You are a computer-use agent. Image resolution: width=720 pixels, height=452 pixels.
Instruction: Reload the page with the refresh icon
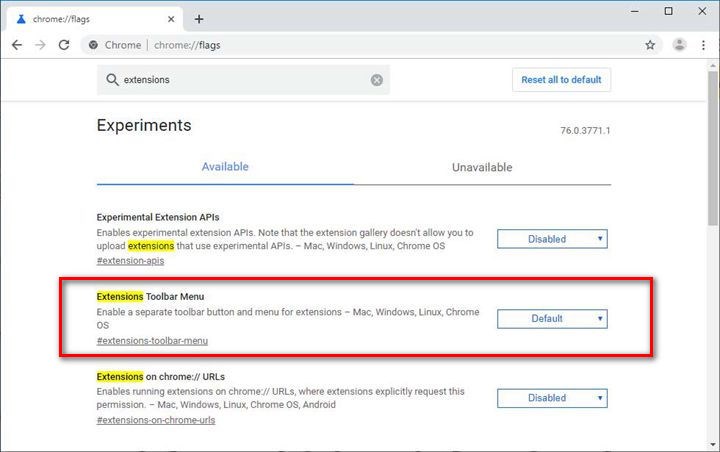pos(64,45)
